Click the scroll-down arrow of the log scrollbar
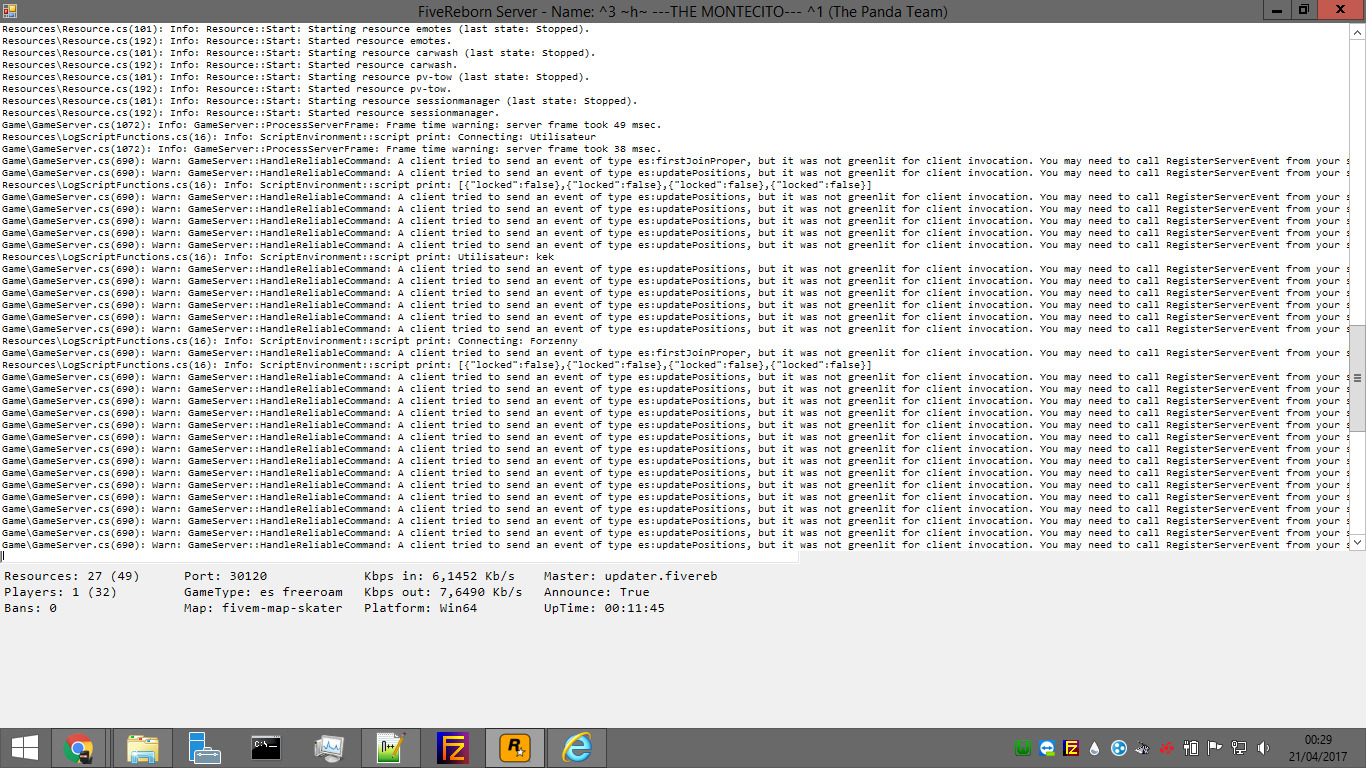 [1357, 541]
